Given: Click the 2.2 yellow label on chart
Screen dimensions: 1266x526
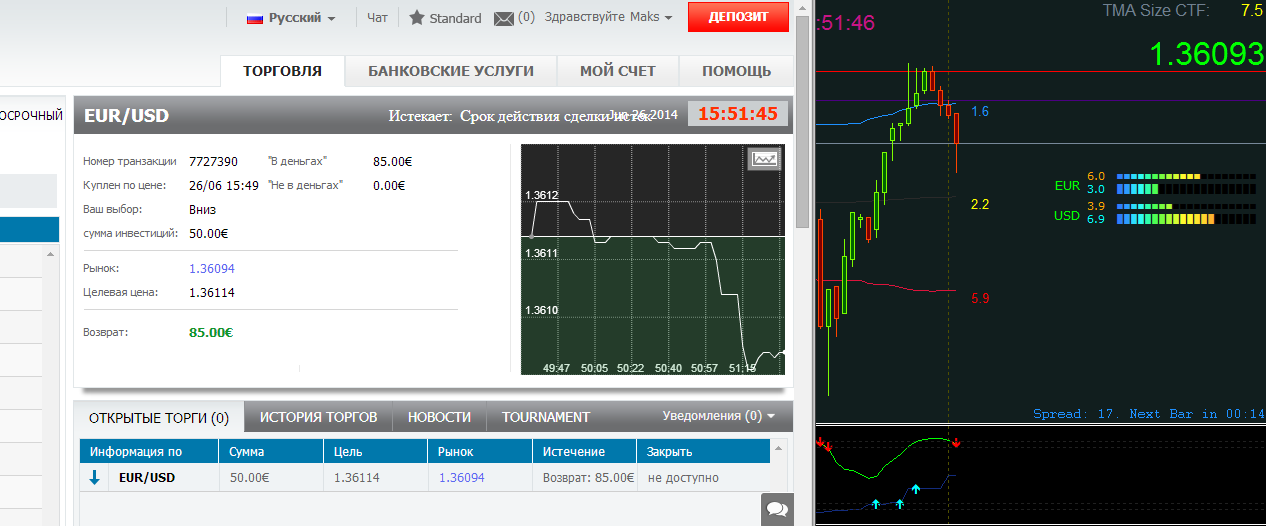Looking at the screenshot, I should [980, 204].
